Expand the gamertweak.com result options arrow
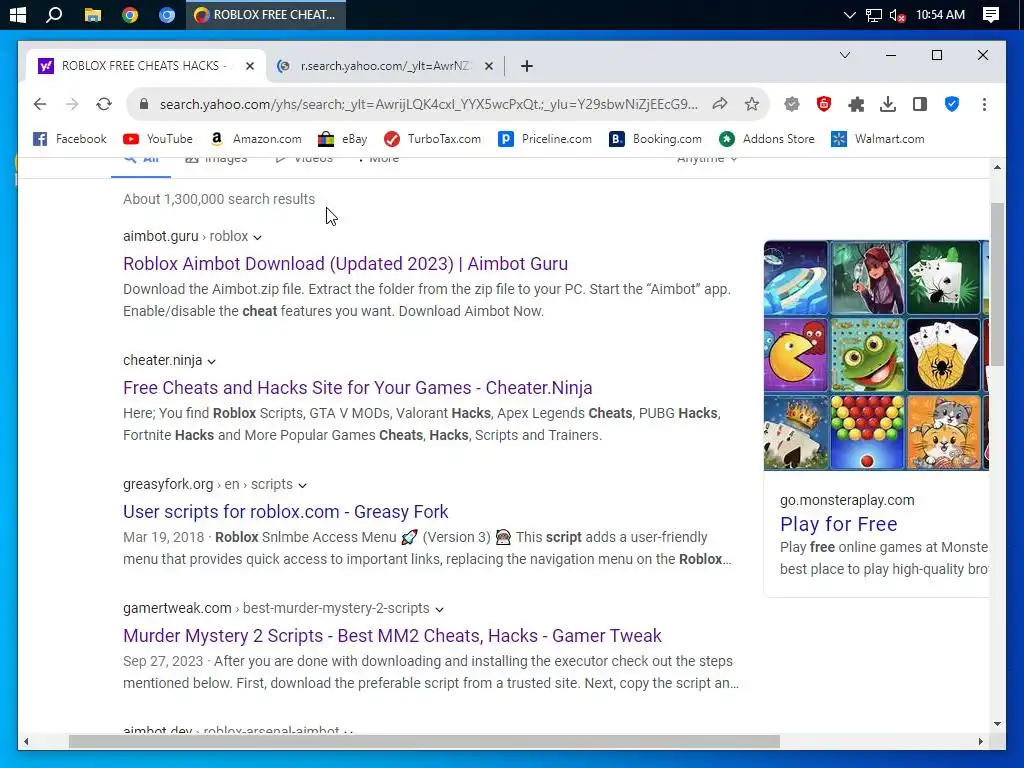Image resolution: width=1024 pixels, height=768 pixels. pos(440,609)
